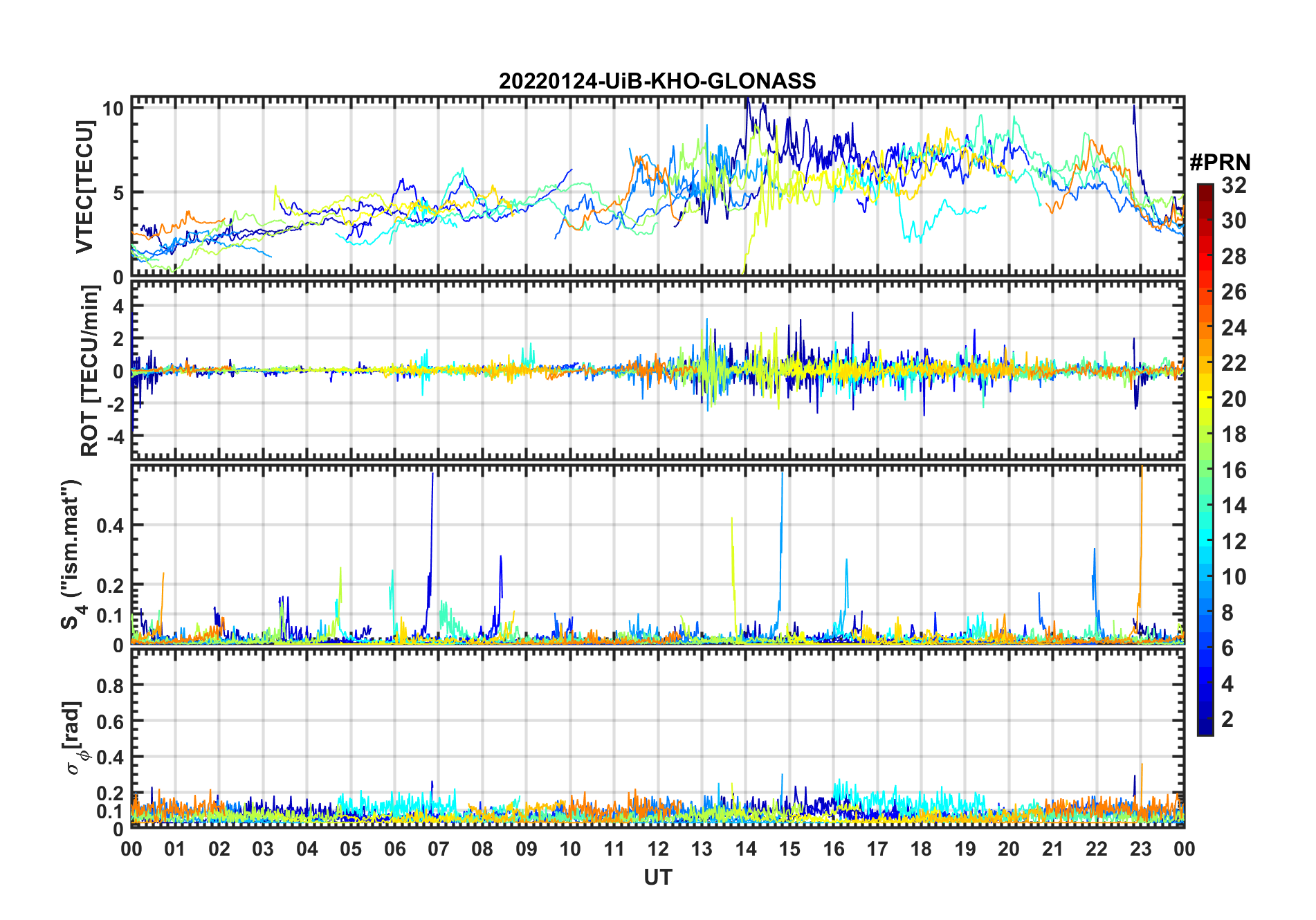Click sigma-phi axis tick label "0.6"
1316x920 pixels.
(111, 721)
